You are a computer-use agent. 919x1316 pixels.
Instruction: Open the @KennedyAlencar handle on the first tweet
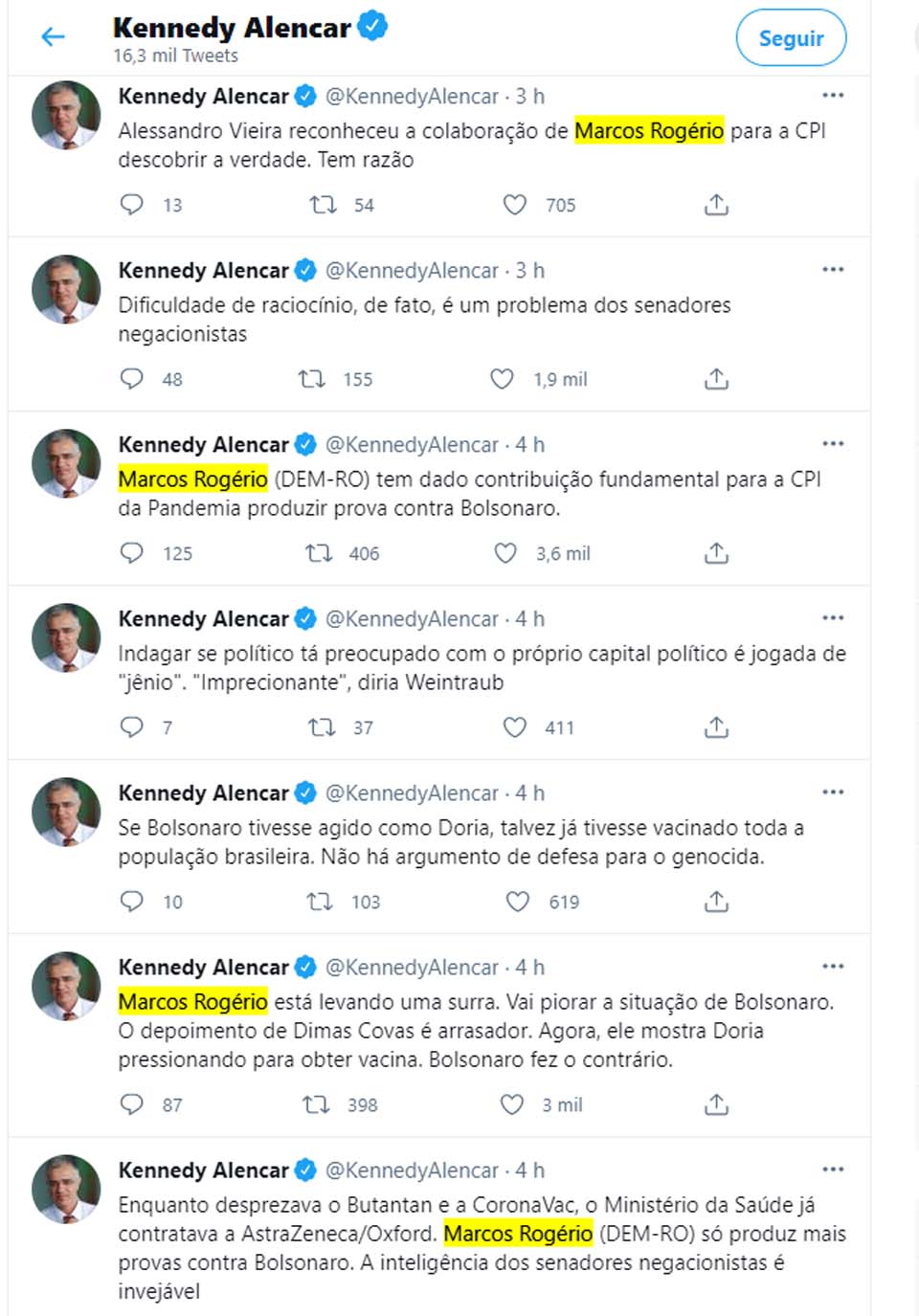click(x=412, y=97)
